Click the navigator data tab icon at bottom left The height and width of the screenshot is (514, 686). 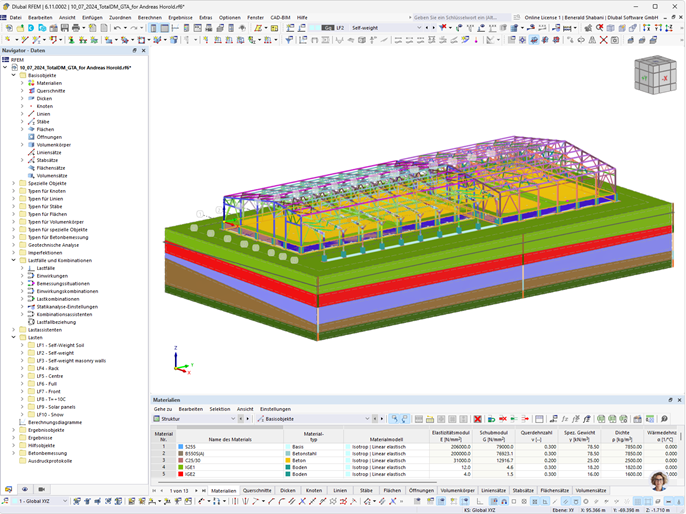[x=8, y=489]
